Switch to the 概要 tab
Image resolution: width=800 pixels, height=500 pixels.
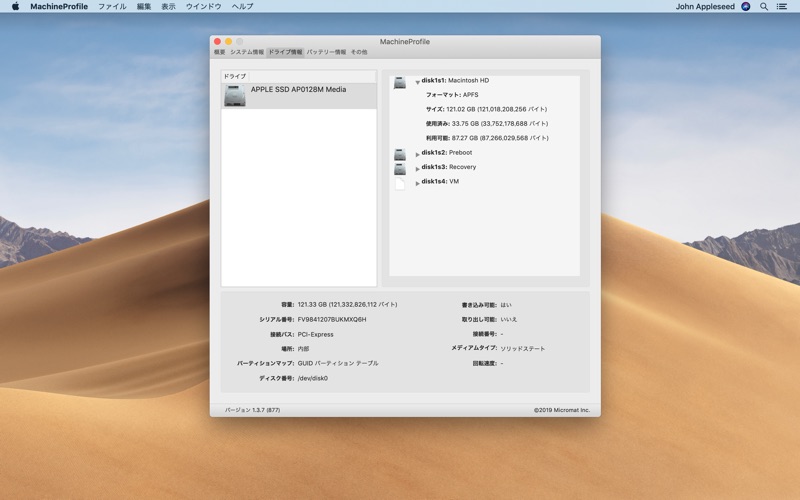tap(219, 52)
